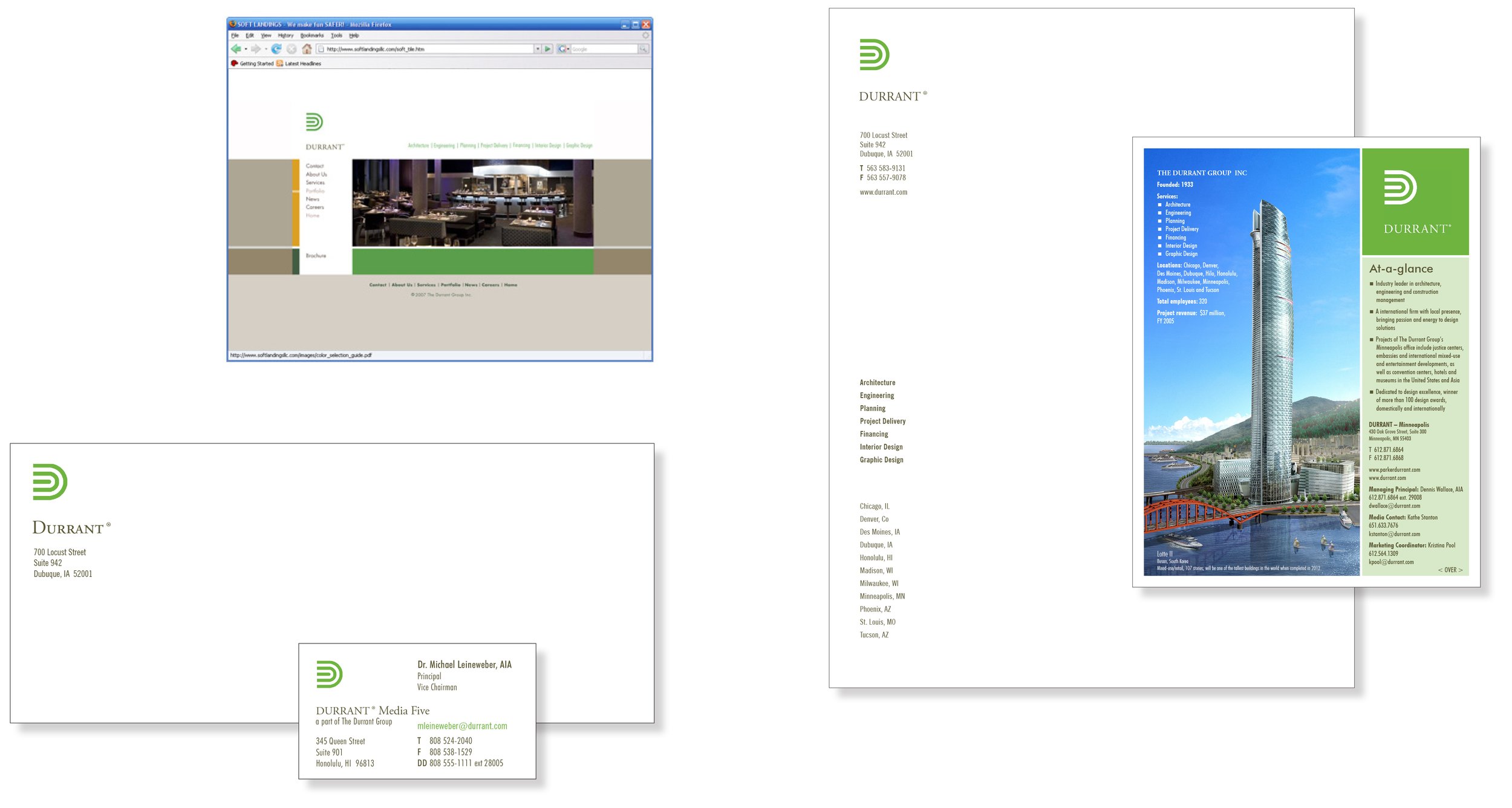Click the Durrant logo on the envelope
The image size is (1512, 808).
point(50,482)
